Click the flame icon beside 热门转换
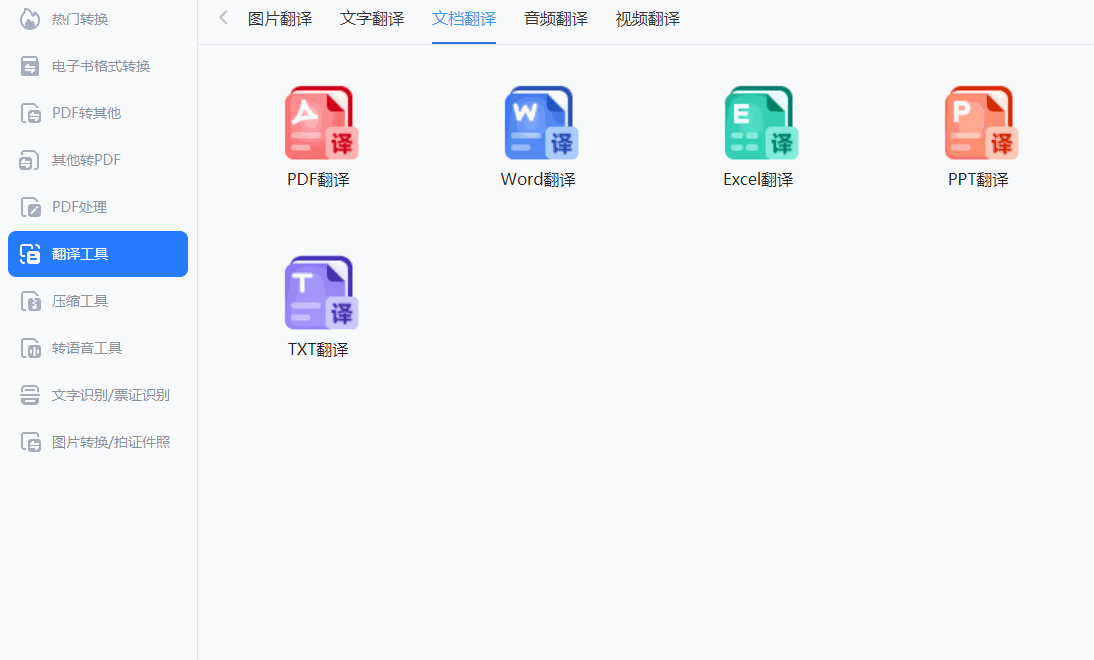Image resolution: width=1094 pixels, height=660 pixels. point(30,19)
